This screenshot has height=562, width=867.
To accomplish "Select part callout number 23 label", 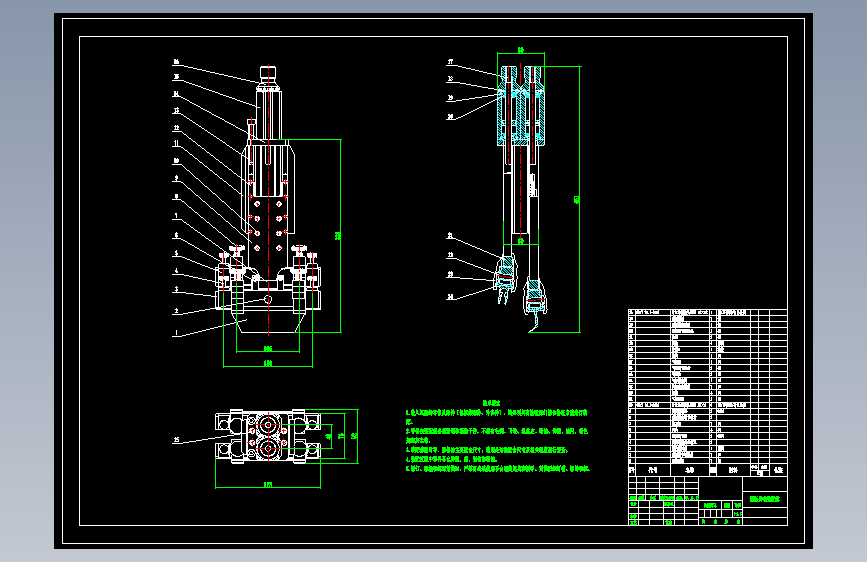I will [x=451, y=274].
